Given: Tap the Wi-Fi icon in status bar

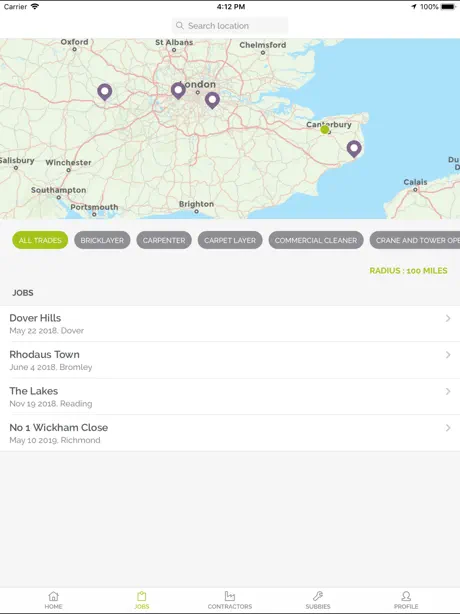Looking at the screenshot, I should point(35,6).
